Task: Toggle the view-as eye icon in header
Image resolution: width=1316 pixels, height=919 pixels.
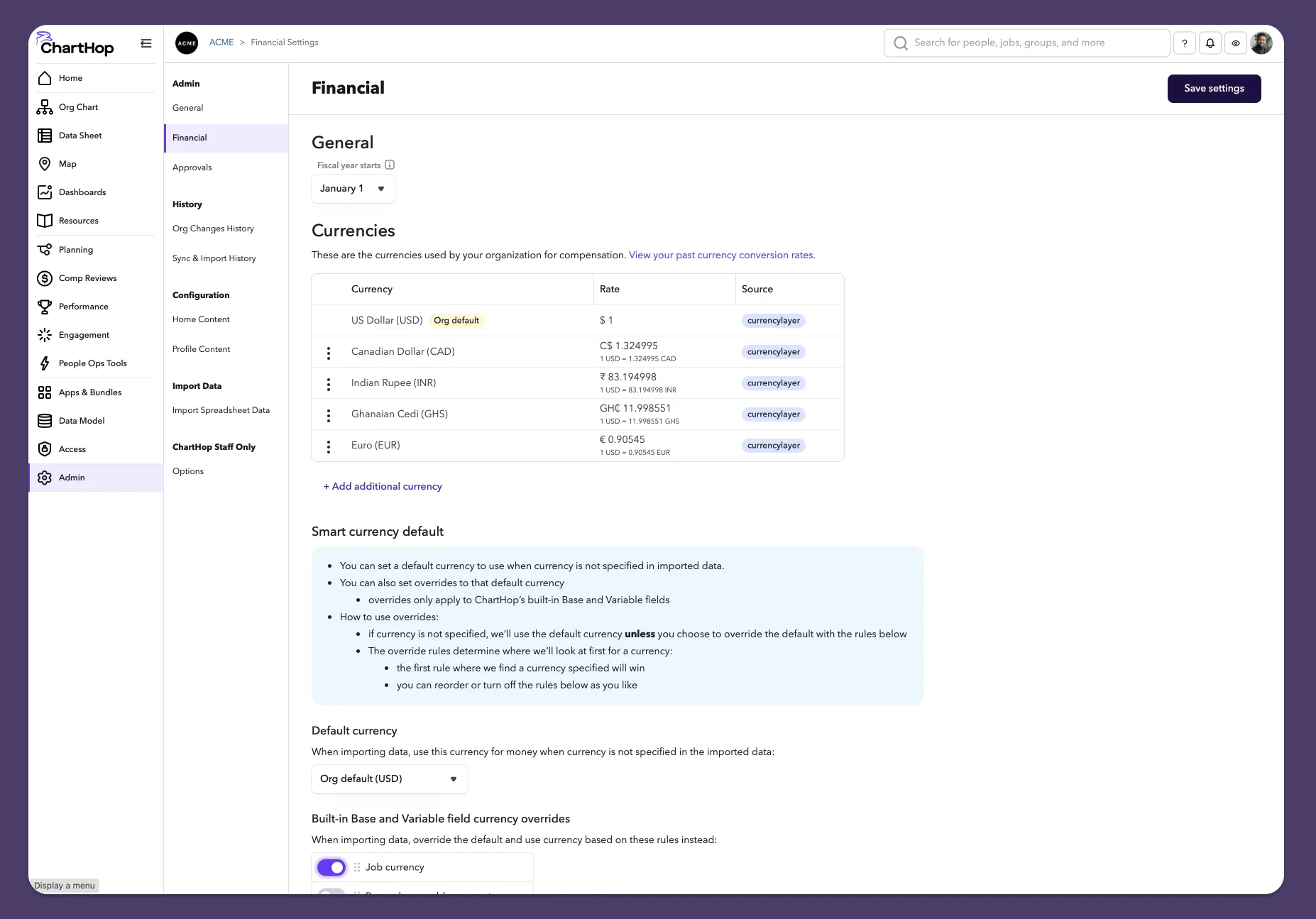Action: [1236, 43]
